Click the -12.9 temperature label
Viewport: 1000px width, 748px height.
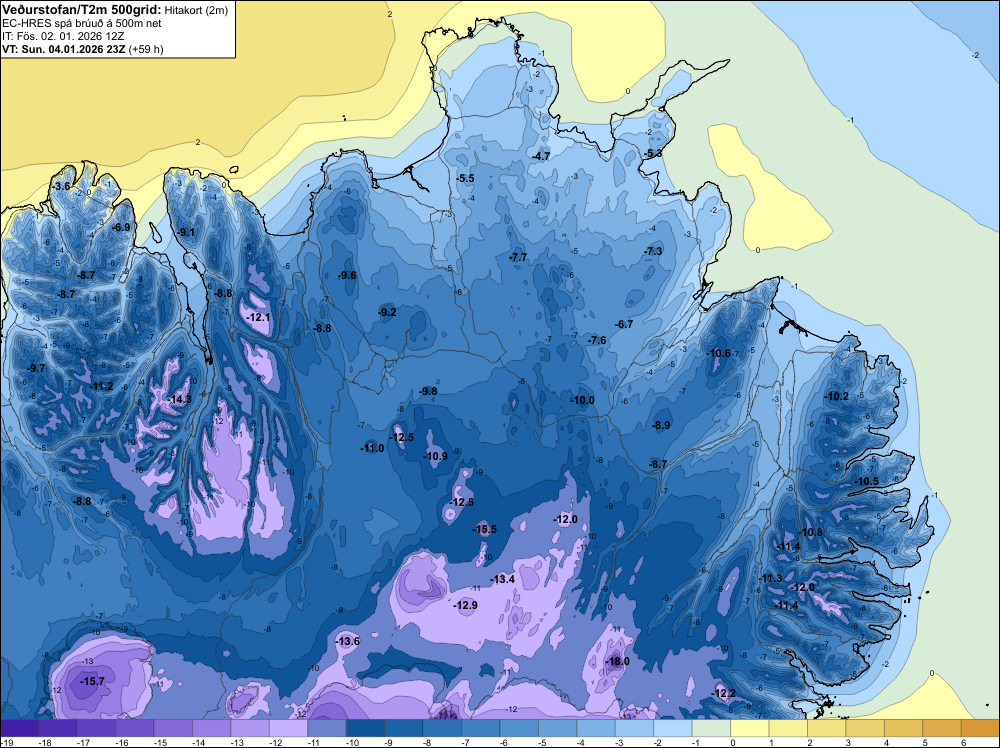coord(465,605)
